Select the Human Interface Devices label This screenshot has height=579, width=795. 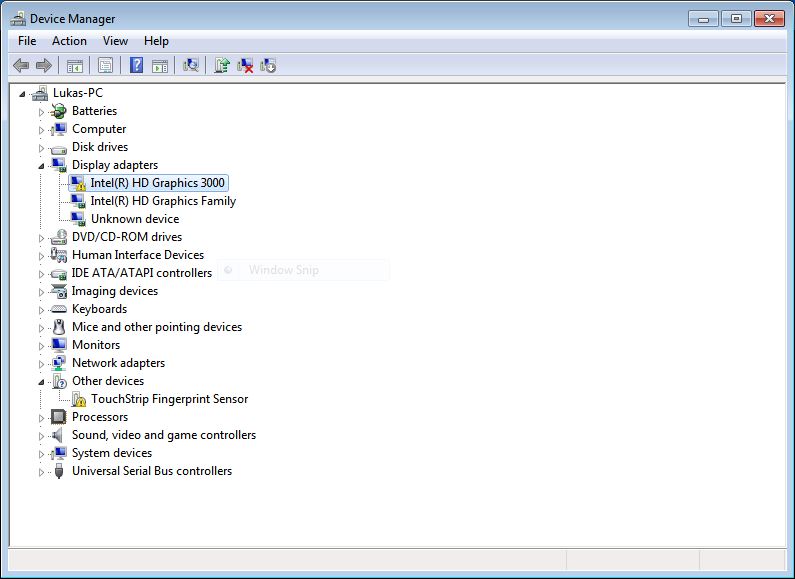[138, 255]
